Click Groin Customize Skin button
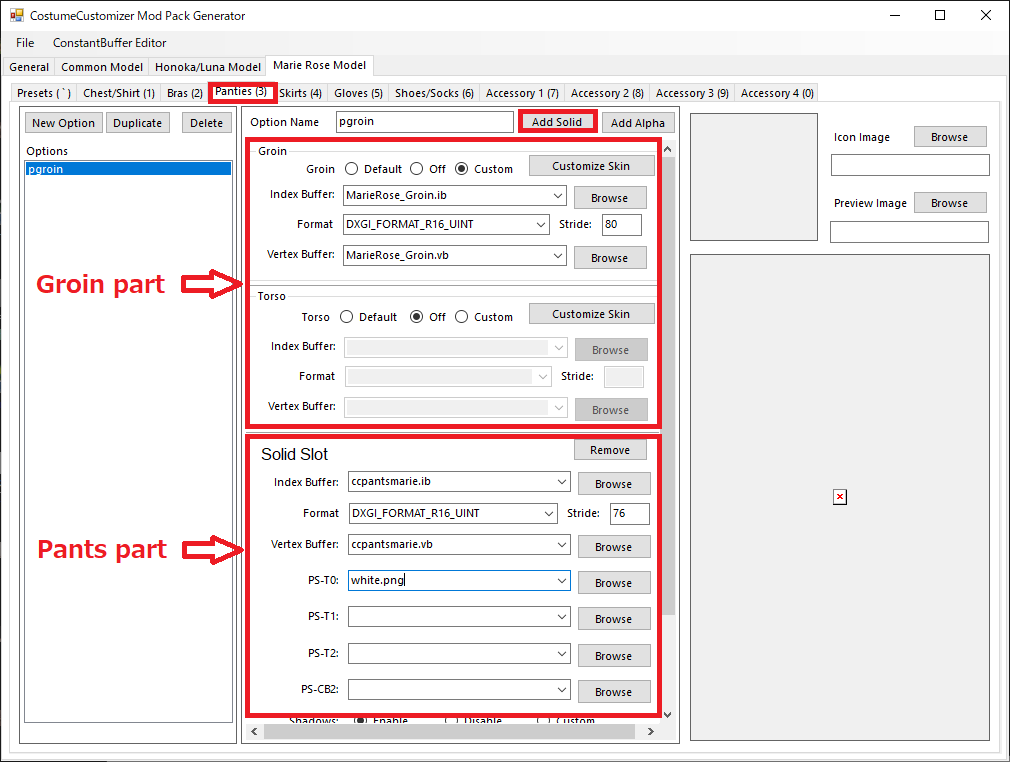The image size is (1010, 762). pyautogui.click(x=591, y=166)
